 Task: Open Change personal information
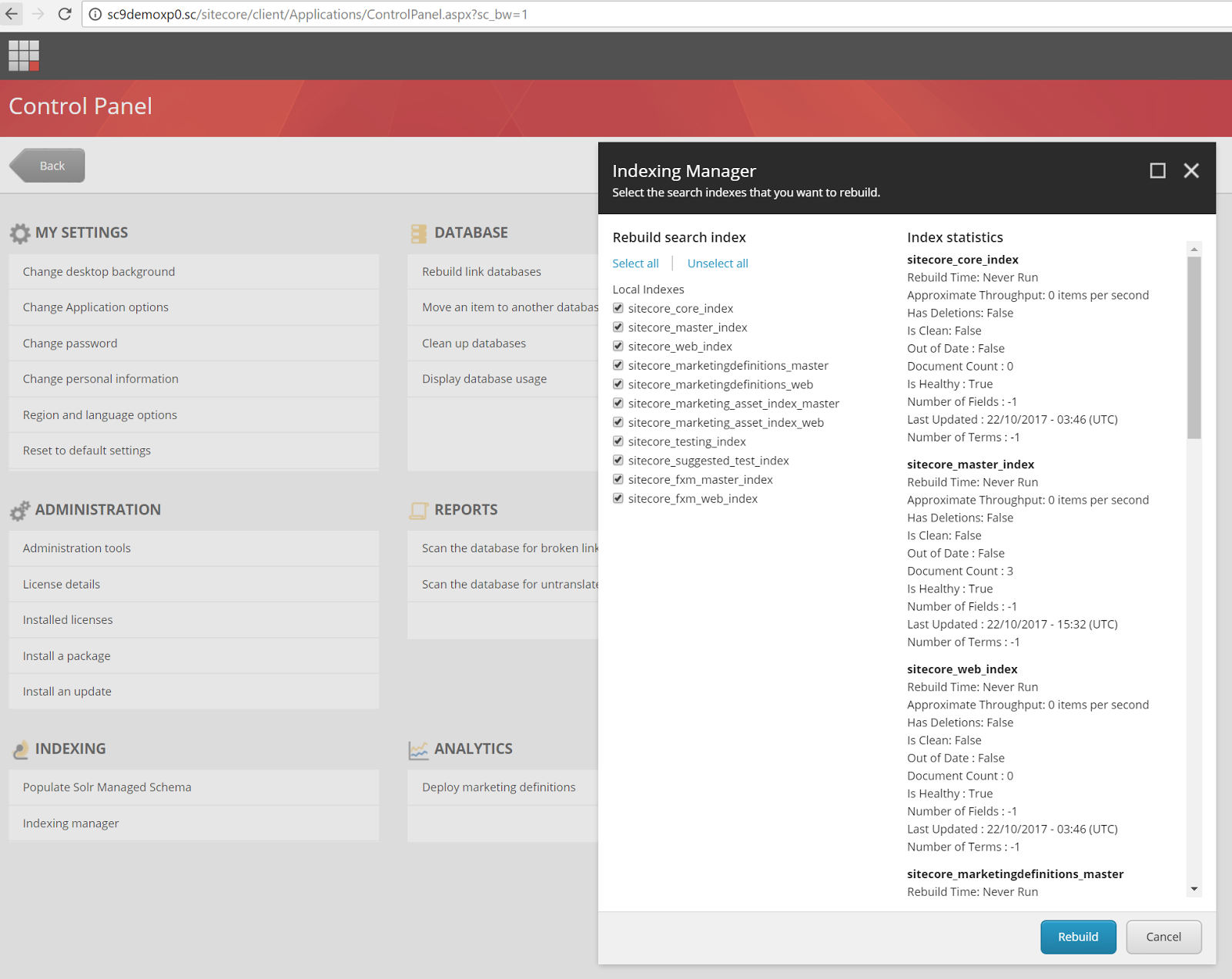[194, 379]
